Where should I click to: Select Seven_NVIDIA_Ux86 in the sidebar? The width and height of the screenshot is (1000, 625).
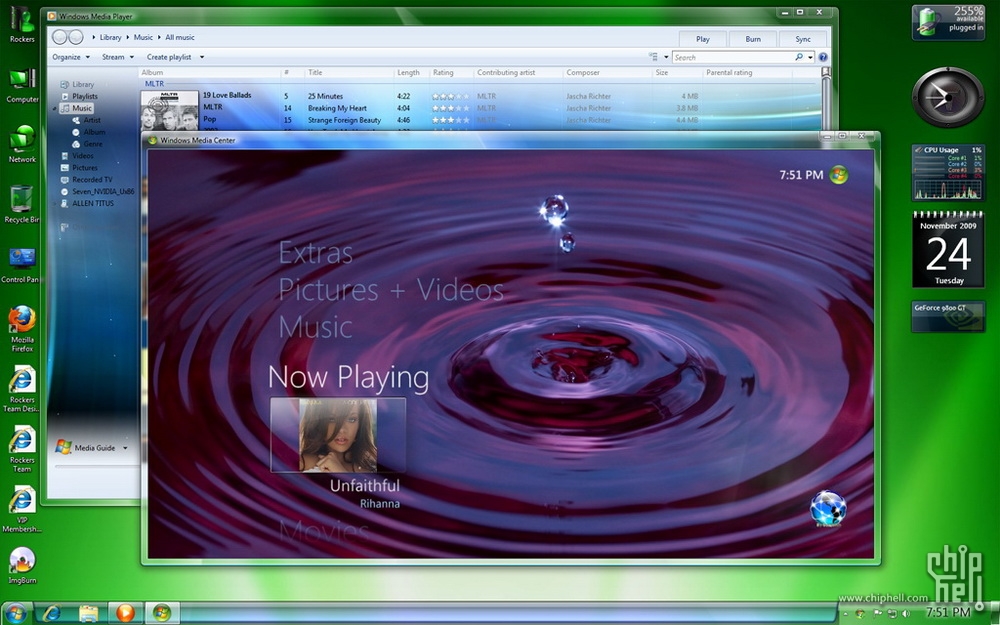pos(103,191)
